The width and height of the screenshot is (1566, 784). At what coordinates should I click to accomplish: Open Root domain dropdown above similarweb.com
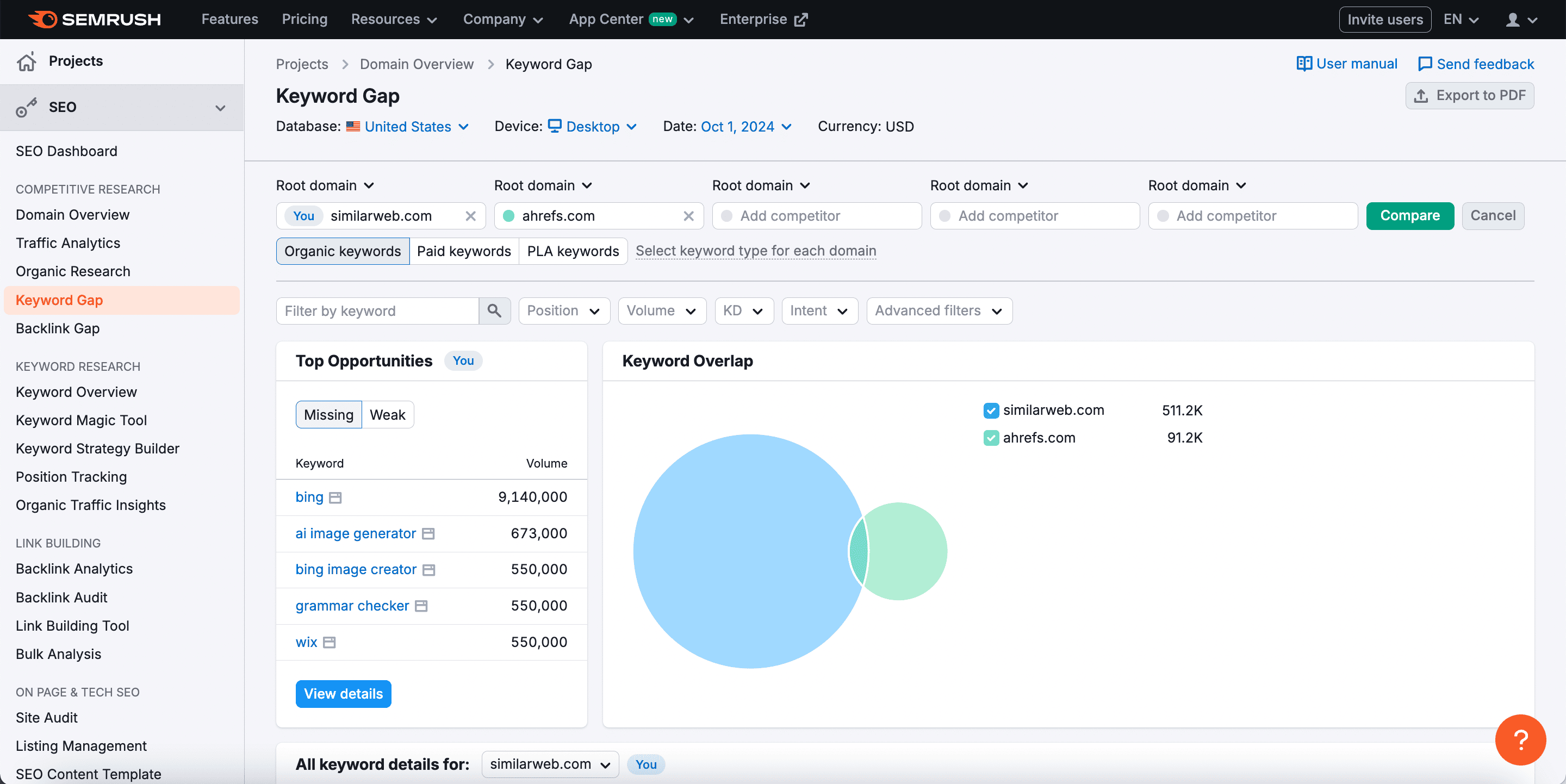[x=325, y=185]
